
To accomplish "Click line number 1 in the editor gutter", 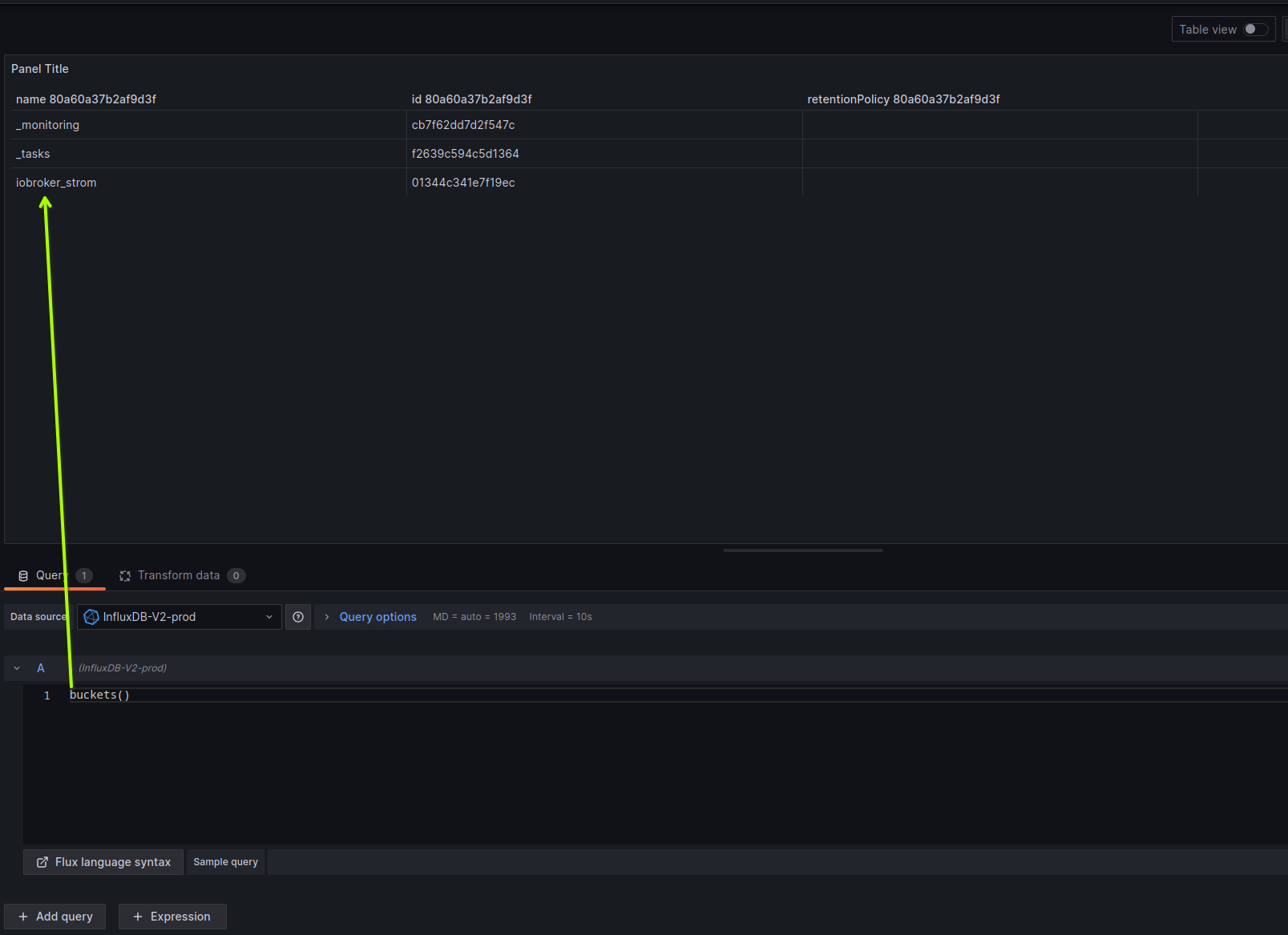I will pos(47,695).
